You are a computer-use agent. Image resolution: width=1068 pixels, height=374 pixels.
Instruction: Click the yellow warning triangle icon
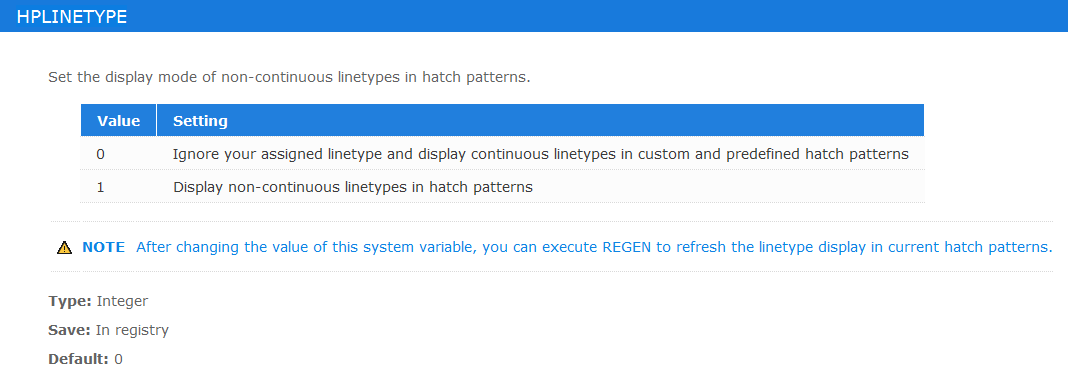click(x=64, y=247)
